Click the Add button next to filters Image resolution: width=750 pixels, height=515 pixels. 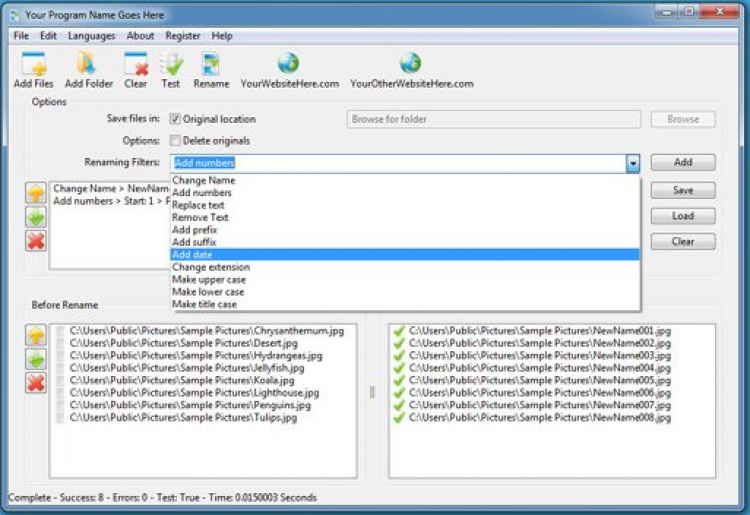coord(683,162)
